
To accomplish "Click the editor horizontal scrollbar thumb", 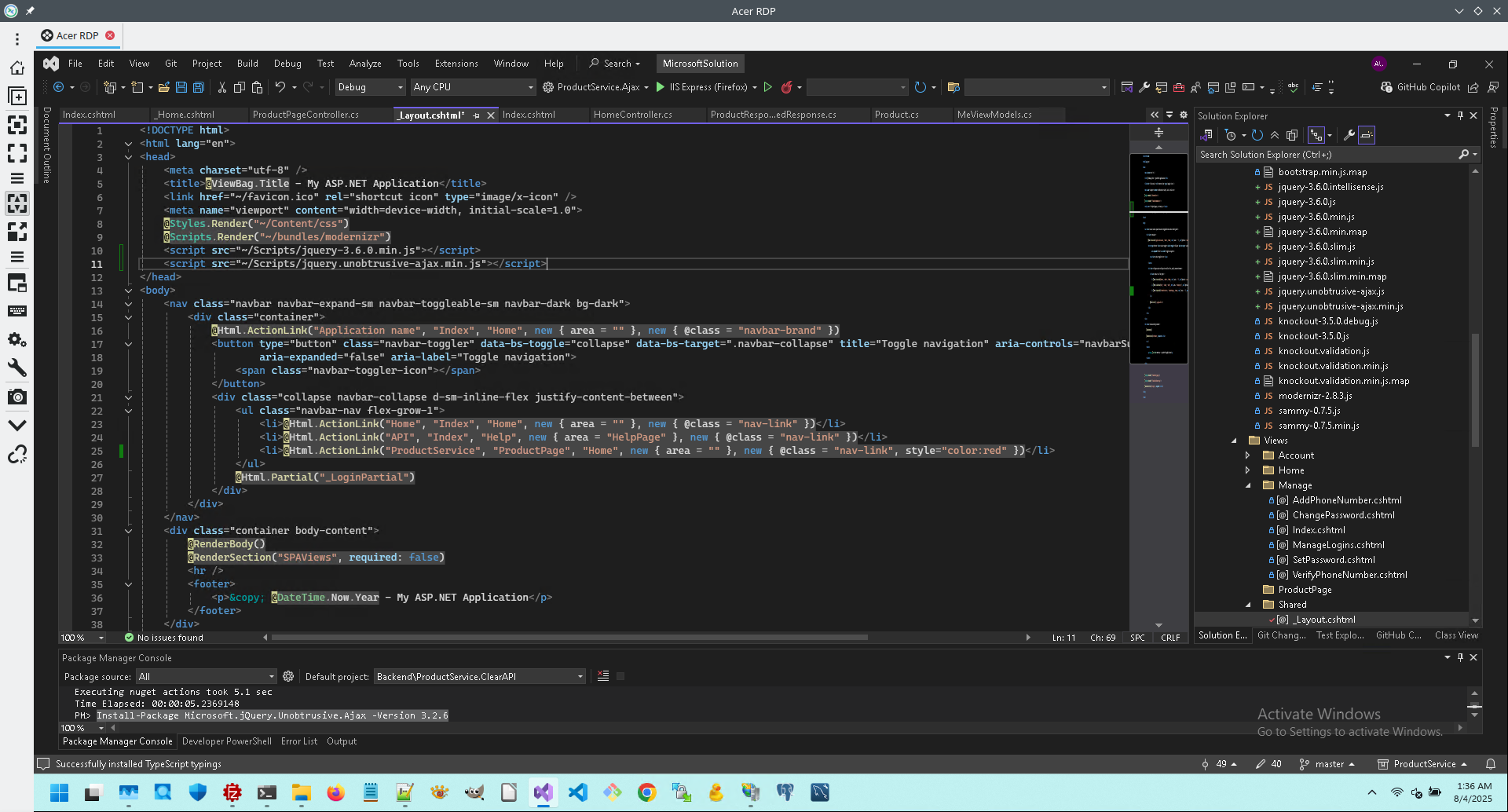I will coord(569,638).
